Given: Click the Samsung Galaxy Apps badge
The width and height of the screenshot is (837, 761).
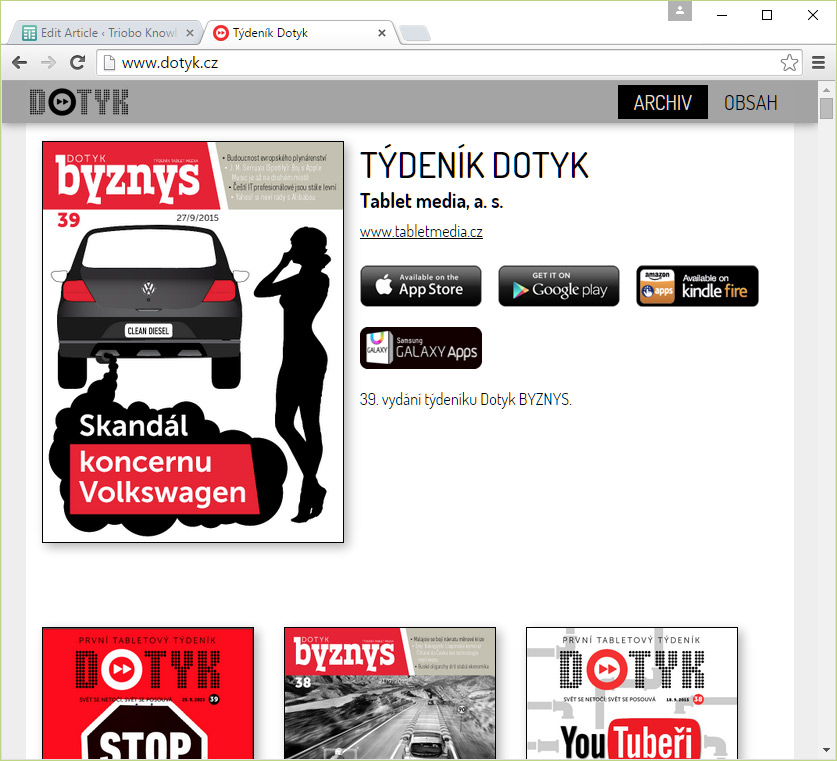Looking at the screenshot, I should tap(421, 348).
